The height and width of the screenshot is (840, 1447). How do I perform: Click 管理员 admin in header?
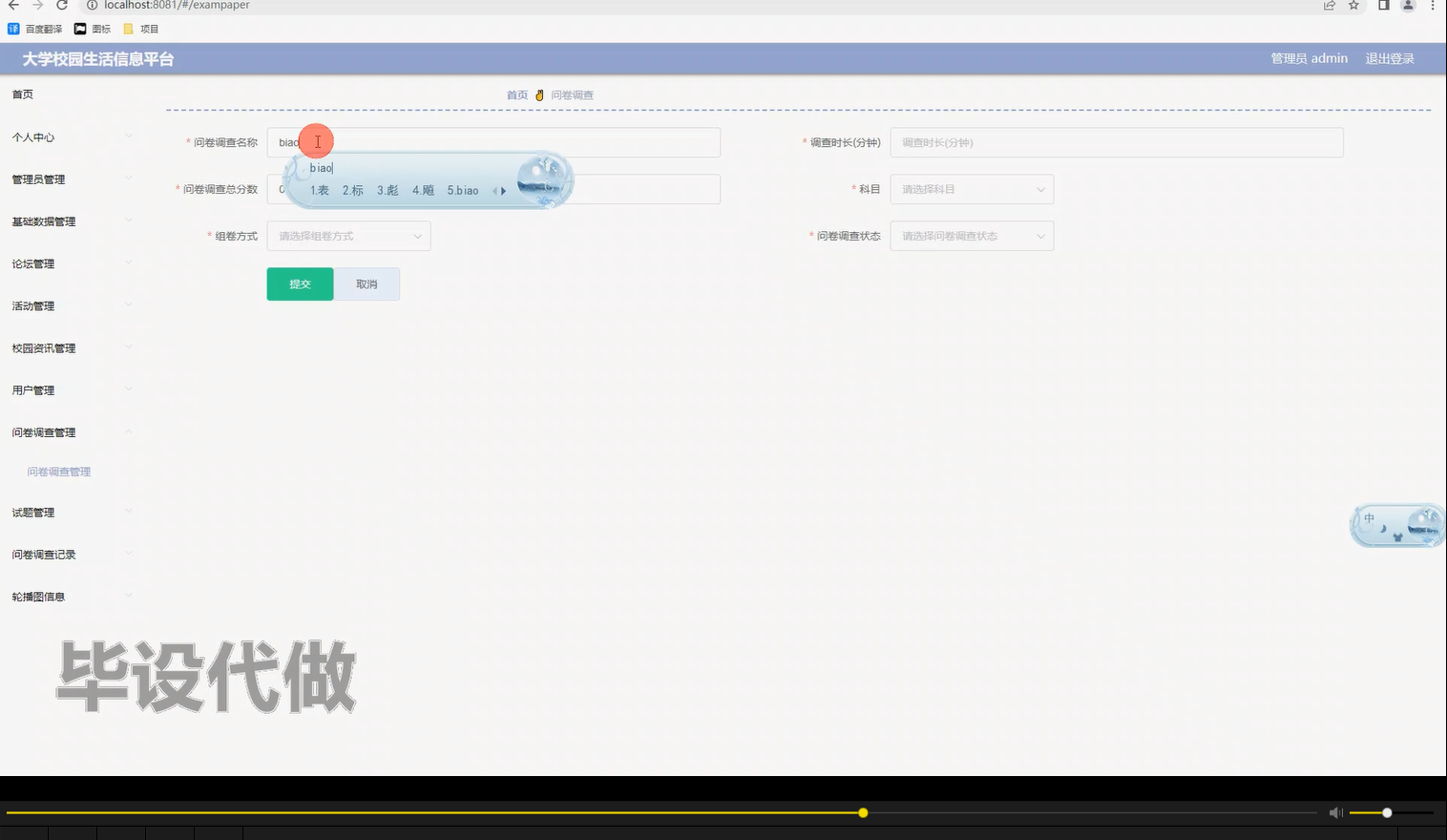pyautogui.click(x=1309, y=58)
